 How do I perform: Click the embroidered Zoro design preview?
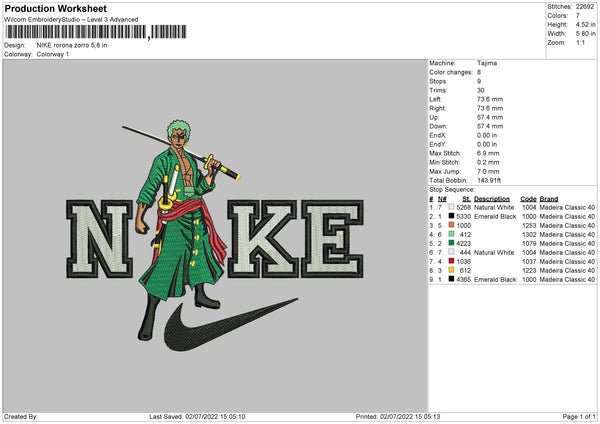click(x=215, y=235)
